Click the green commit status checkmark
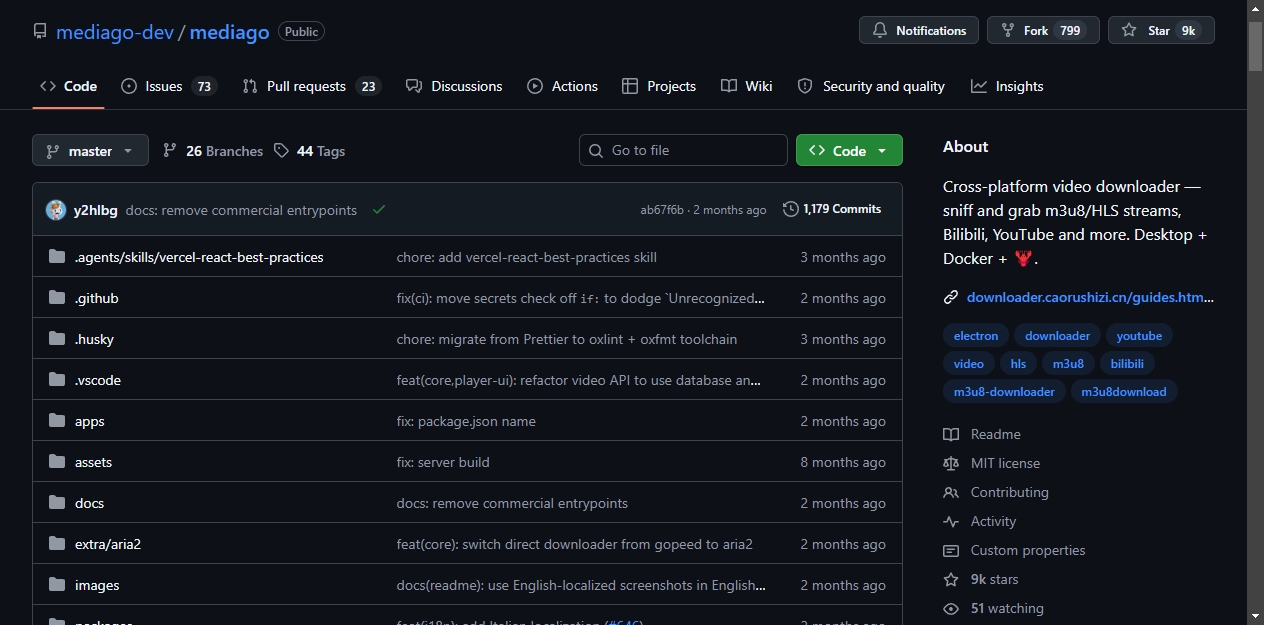This screenshot has width=1264, height=625. [x=379, y=210]
